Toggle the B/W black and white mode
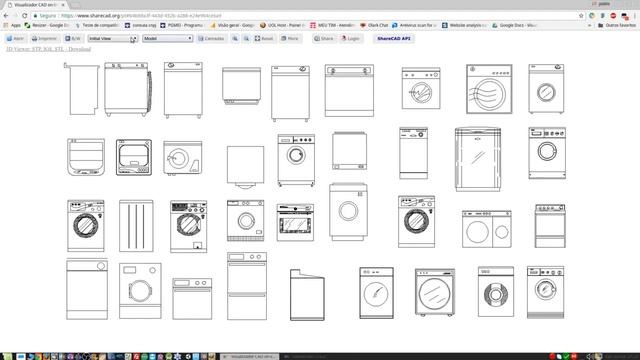Image resolution: width=640 pixels, height=360 pixels. coord(73,38)
